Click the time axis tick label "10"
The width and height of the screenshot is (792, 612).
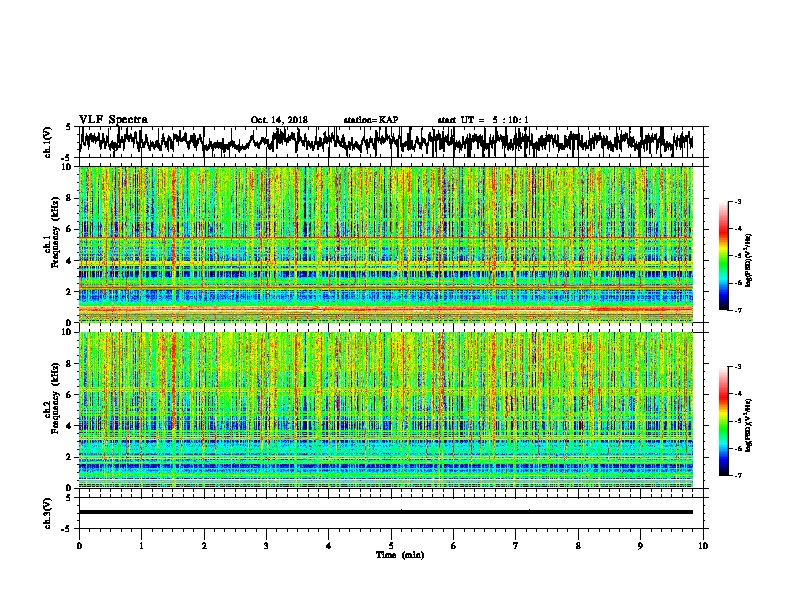(703, 546)
